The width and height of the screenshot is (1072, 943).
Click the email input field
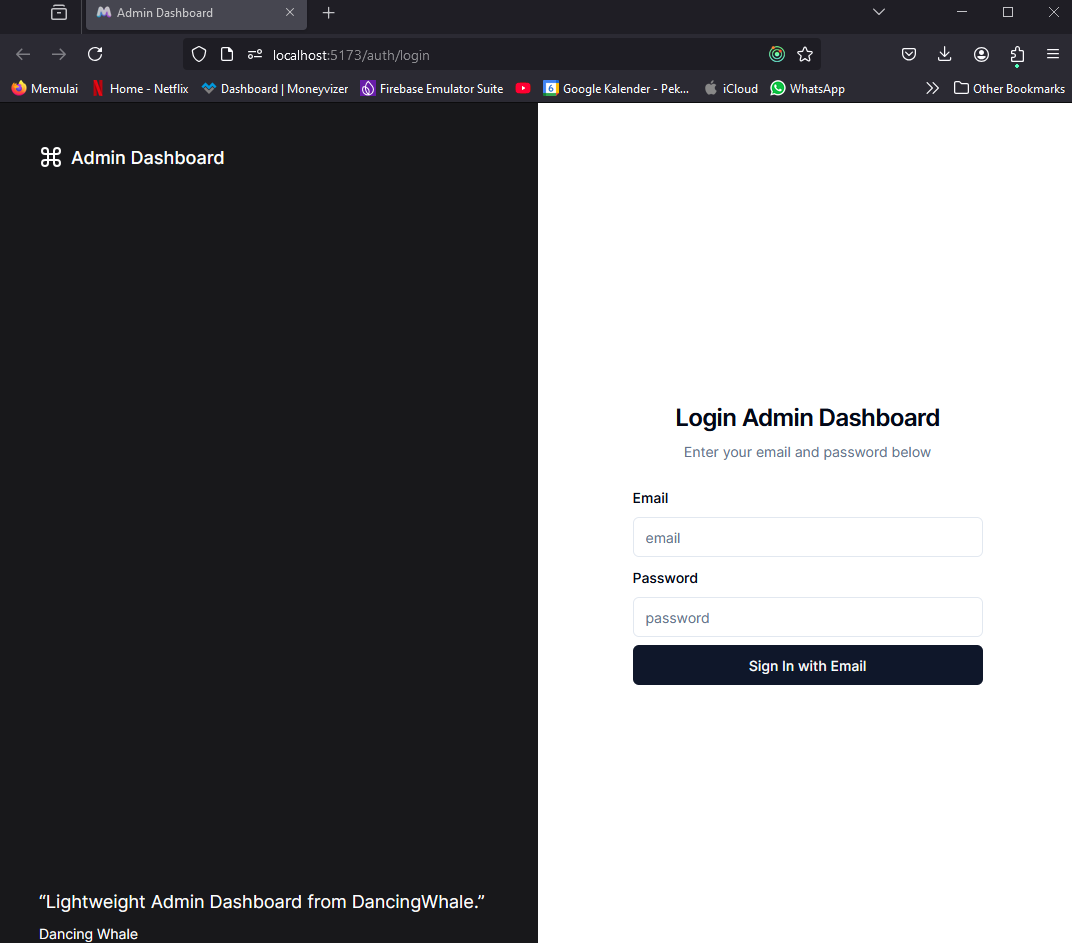tap(807, 537)
